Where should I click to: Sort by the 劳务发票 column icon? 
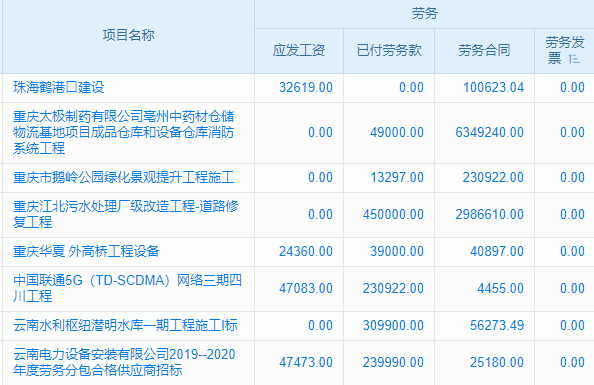(x=574, y=59)
